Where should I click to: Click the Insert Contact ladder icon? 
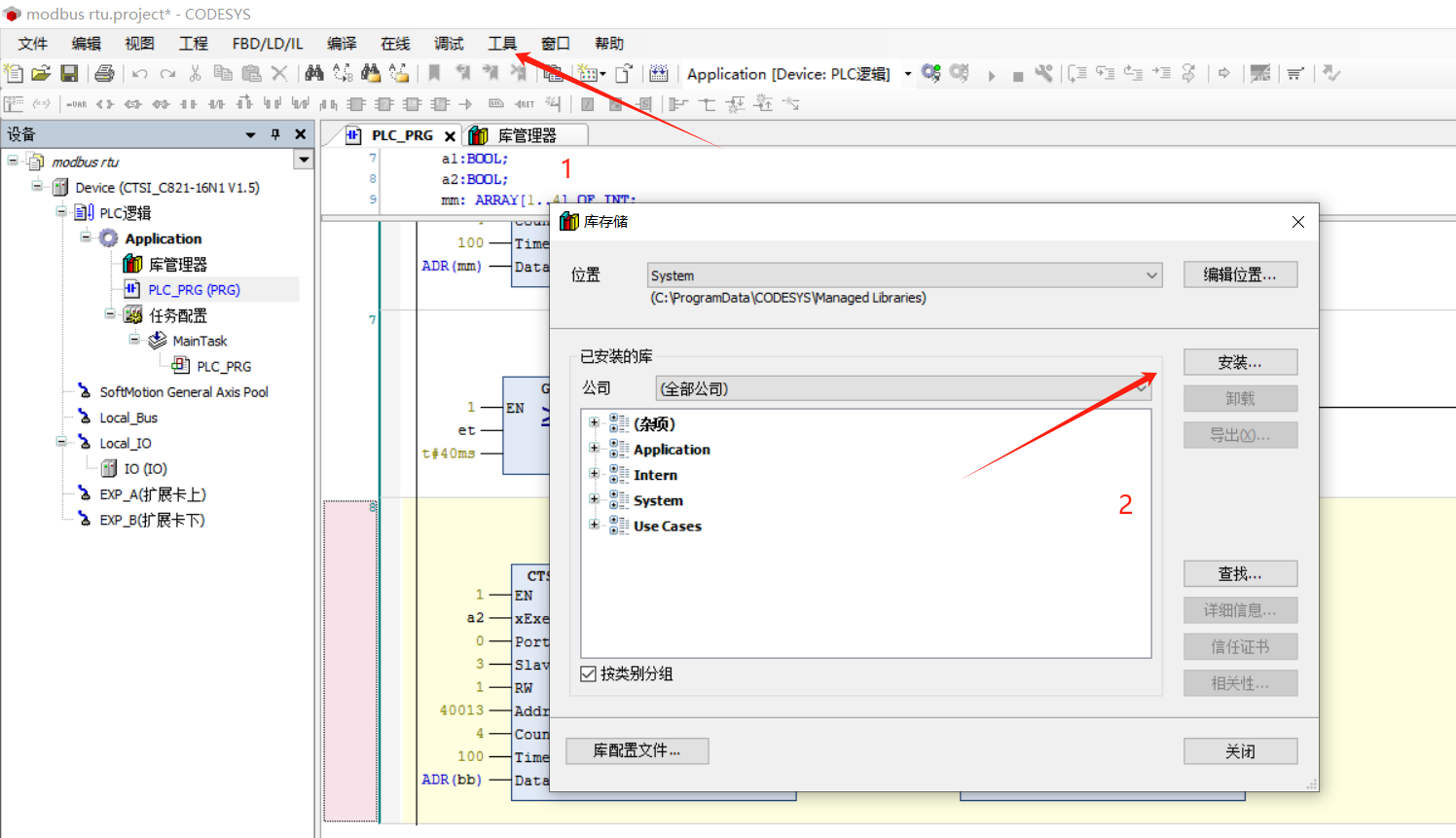point(189,104)
